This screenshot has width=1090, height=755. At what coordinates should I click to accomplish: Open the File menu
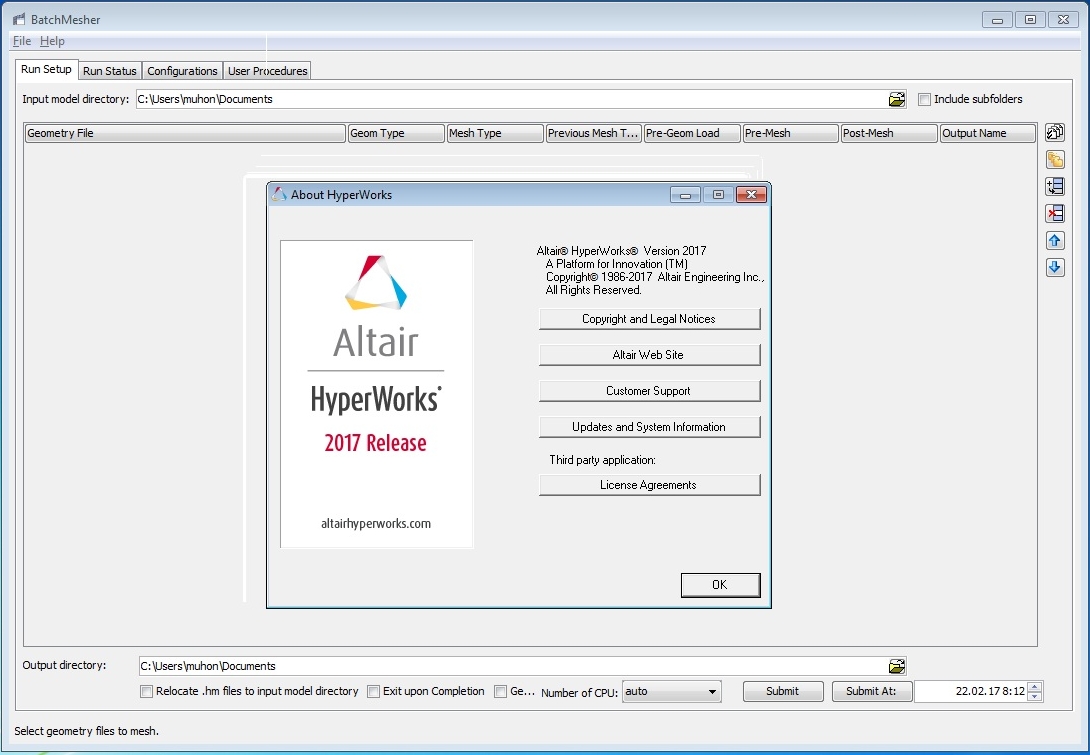coord(22,41)
